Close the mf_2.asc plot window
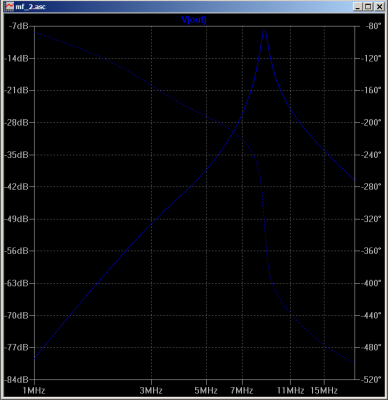Image resolution: width=388 pixels, height=400 pixels. tap(379, 6)
